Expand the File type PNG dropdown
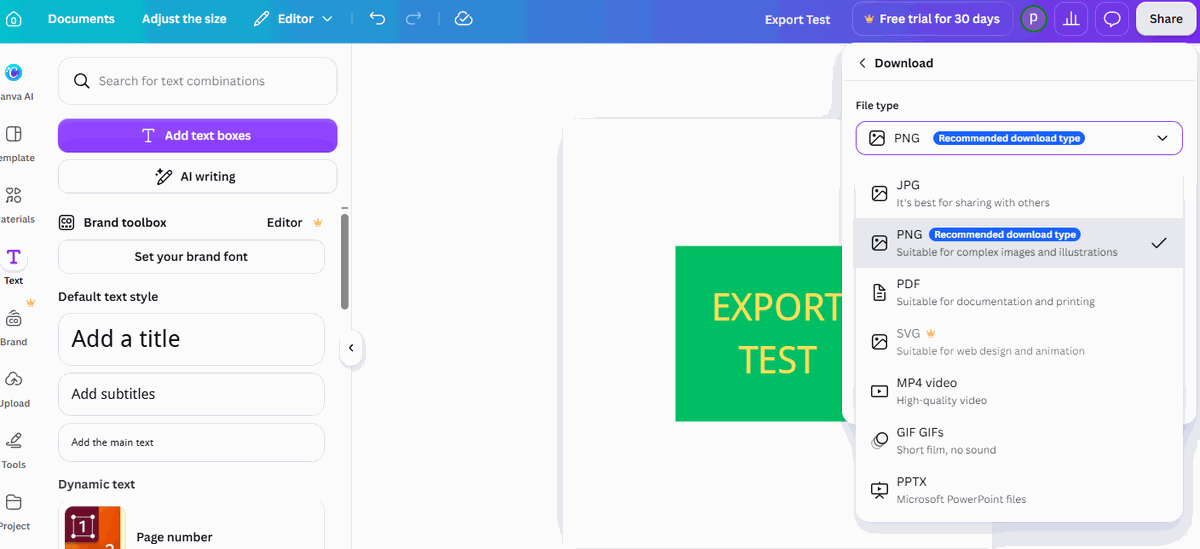Screen dimensions: 1200x549 1019,138
